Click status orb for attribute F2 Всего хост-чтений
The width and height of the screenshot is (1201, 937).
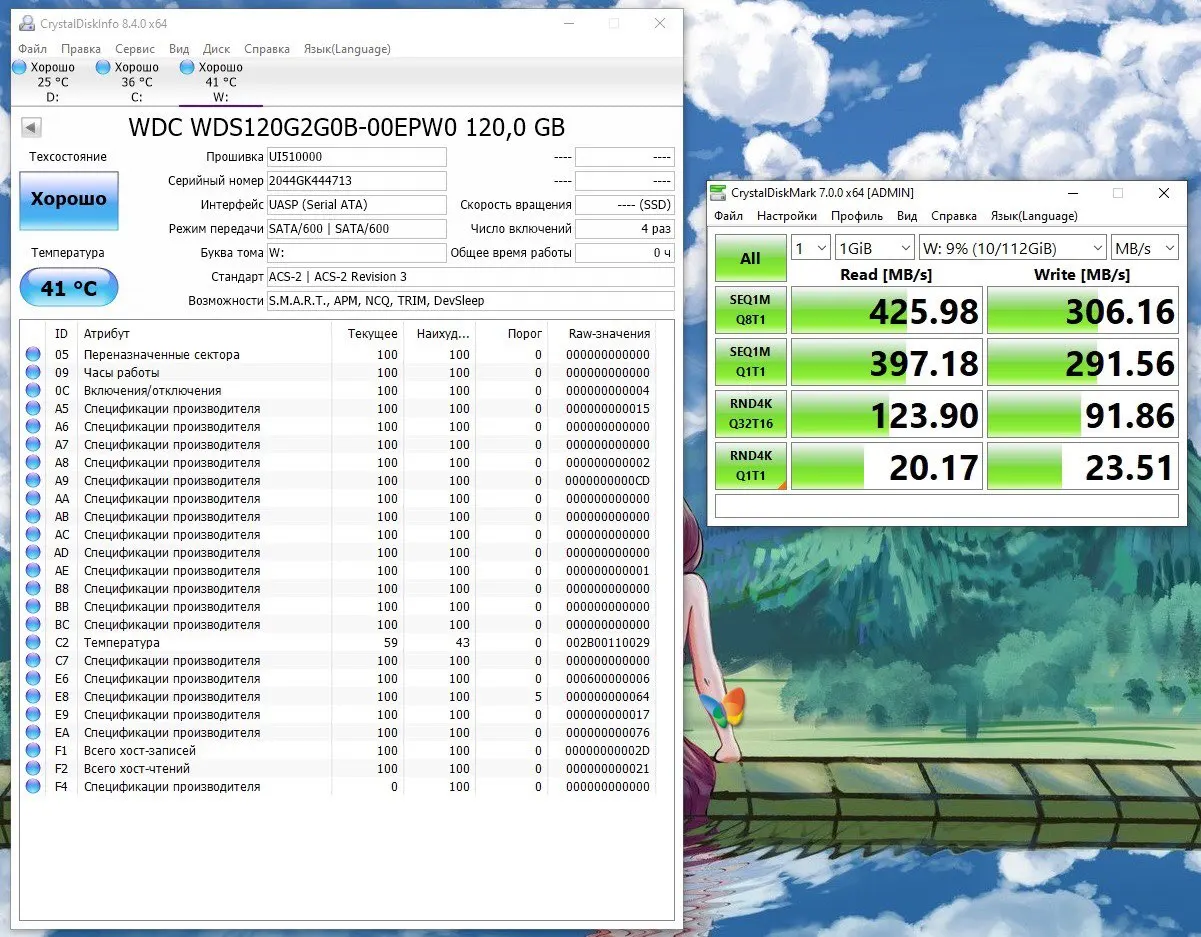[33, 769]
